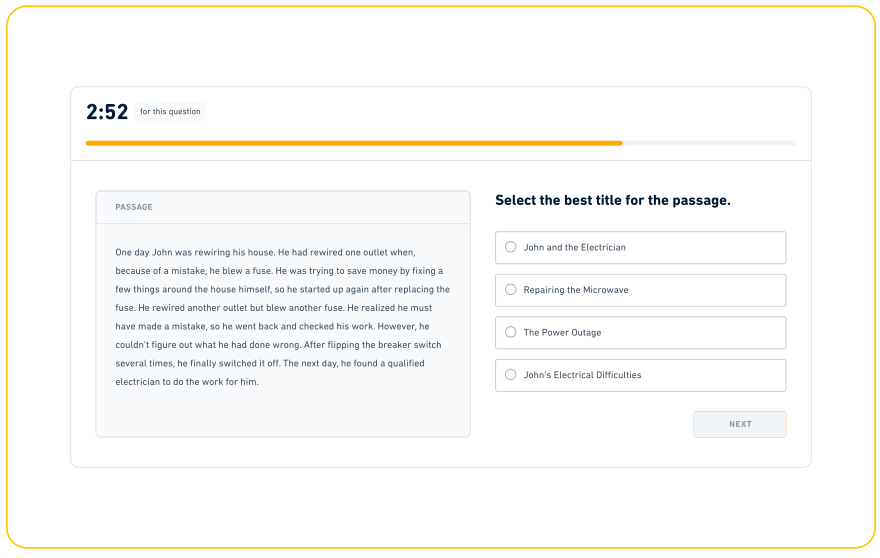This screenshot has height=558, width=880.
Task: Click the passage's last line about the electrician
Action: coord(187,381)
